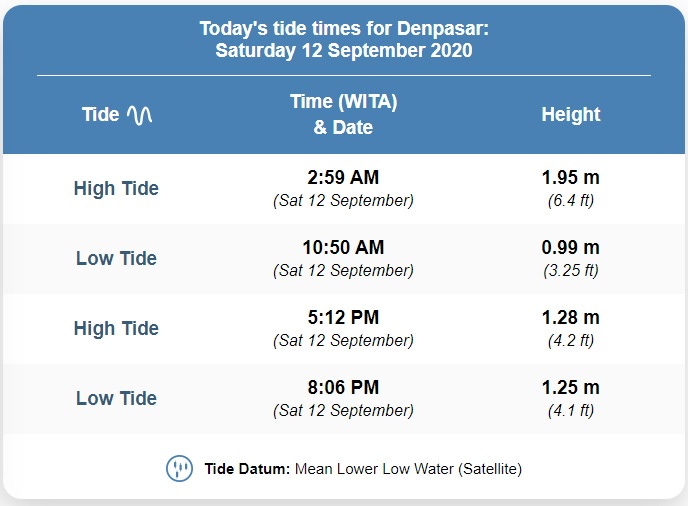The width and height of the screenshot is (688, 506).
Task: Click the title Today's tide times for Denpasar
Action: pyautogui.click(x=344, y=29)
